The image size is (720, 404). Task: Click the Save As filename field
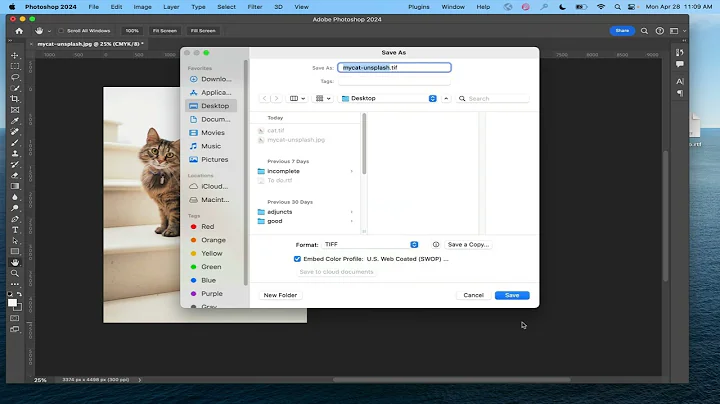coord(394,67)
